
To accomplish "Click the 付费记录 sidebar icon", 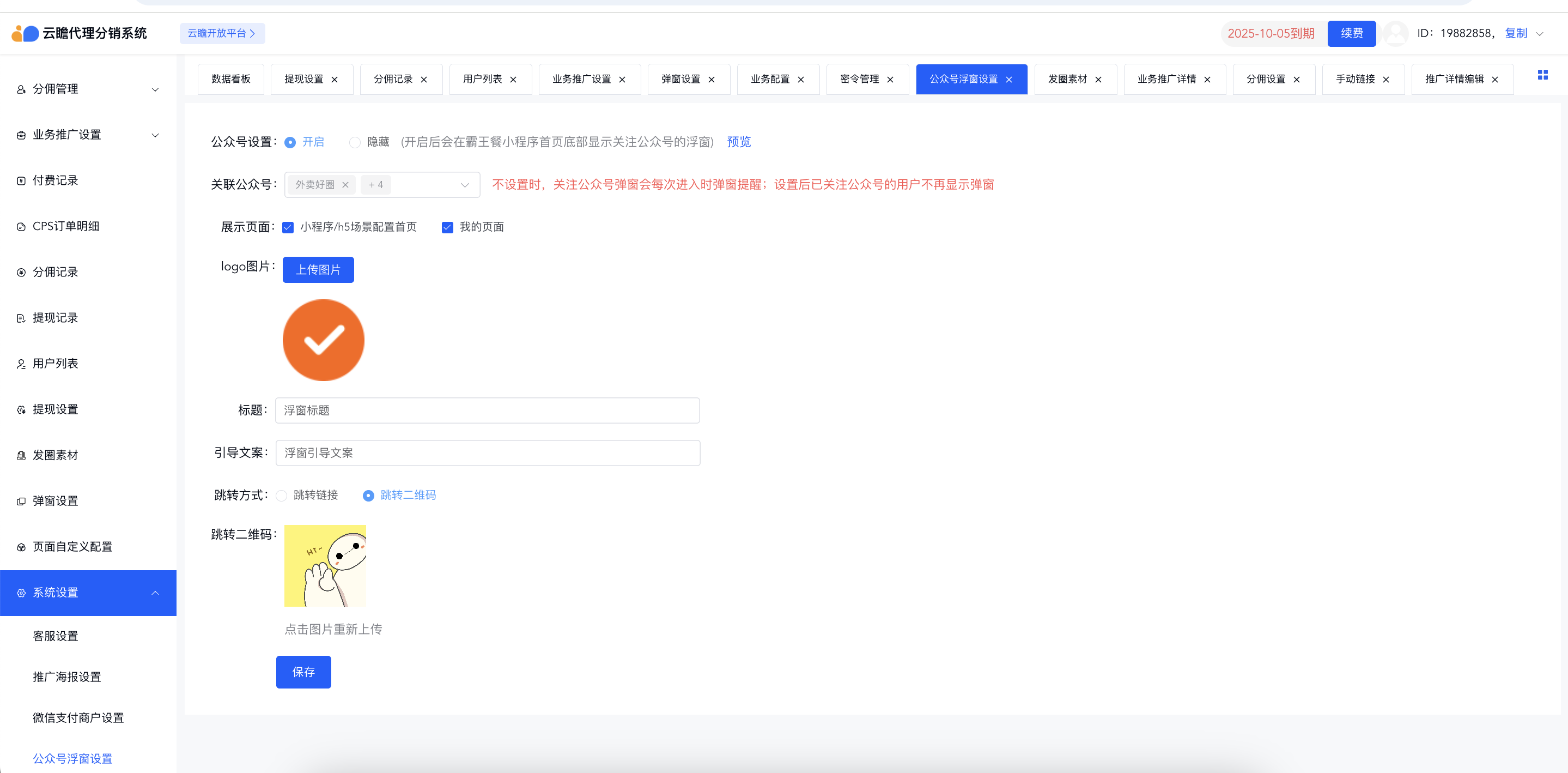I will pos(21,181).
